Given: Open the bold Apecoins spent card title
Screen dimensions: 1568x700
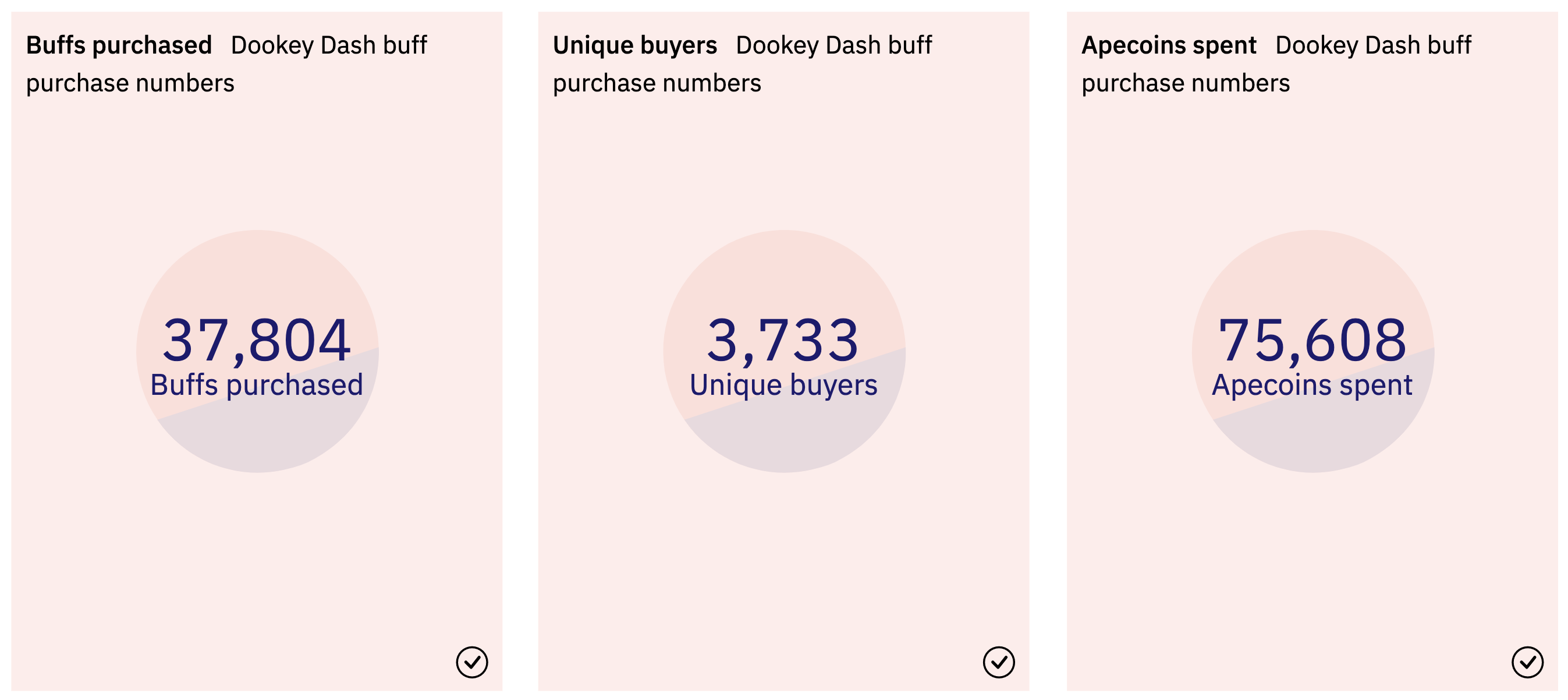Looking at the screenshot, I should (1169, 45).
